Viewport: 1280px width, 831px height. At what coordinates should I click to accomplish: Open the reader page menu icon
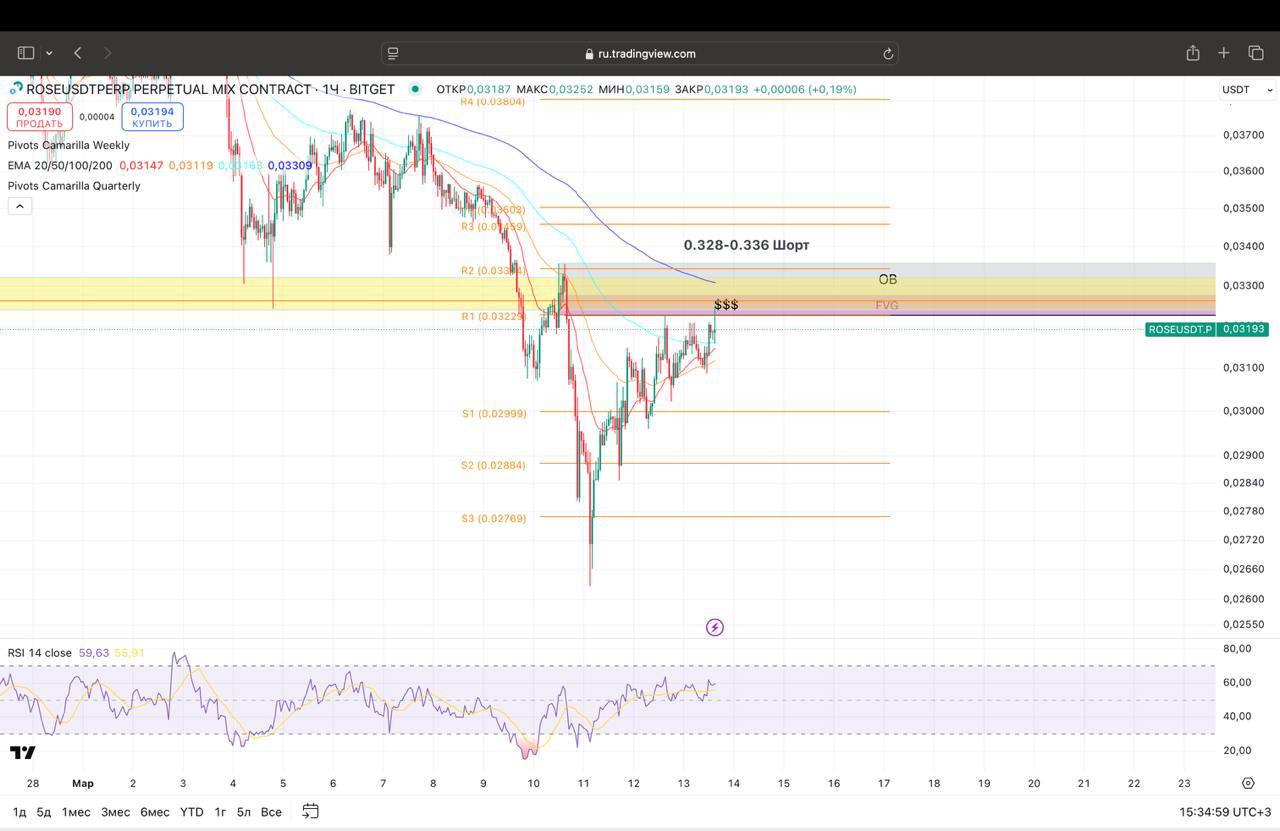point(393,53)
